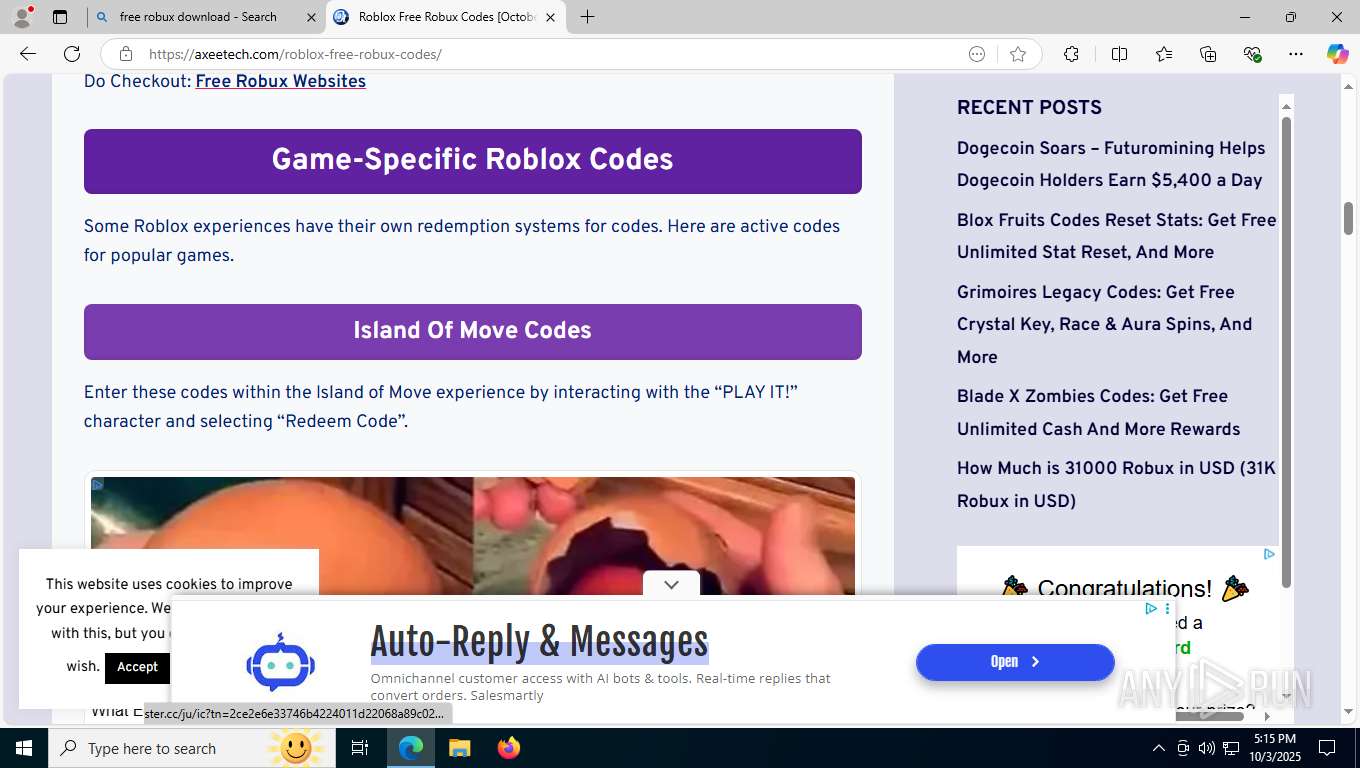The width and height of the screenshot is (1360, 768).
Task: Open Task View on the taskbar
Action: 360,748
